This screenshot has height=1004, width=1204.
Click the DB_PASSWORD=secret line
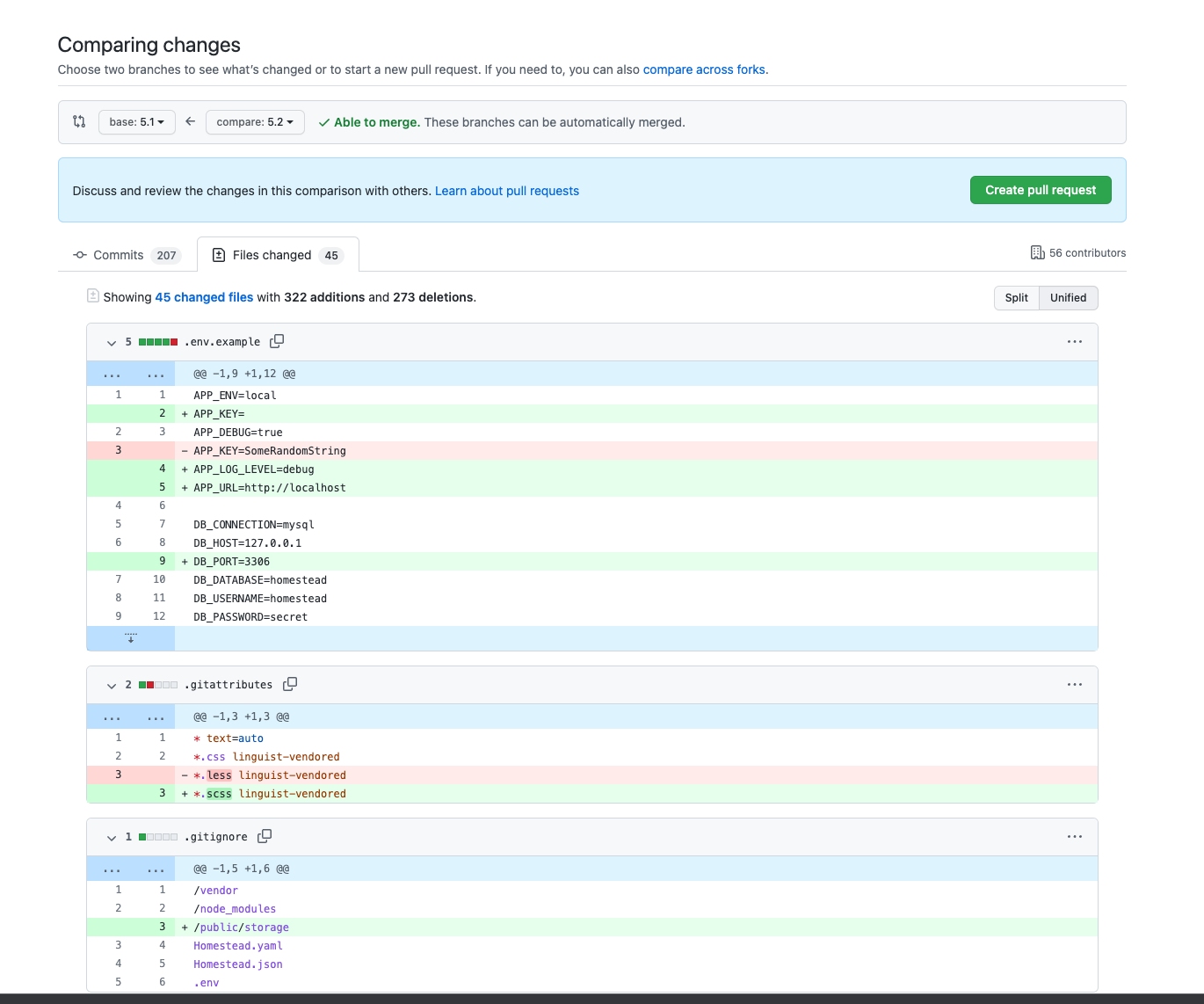(x=592, y=617)
